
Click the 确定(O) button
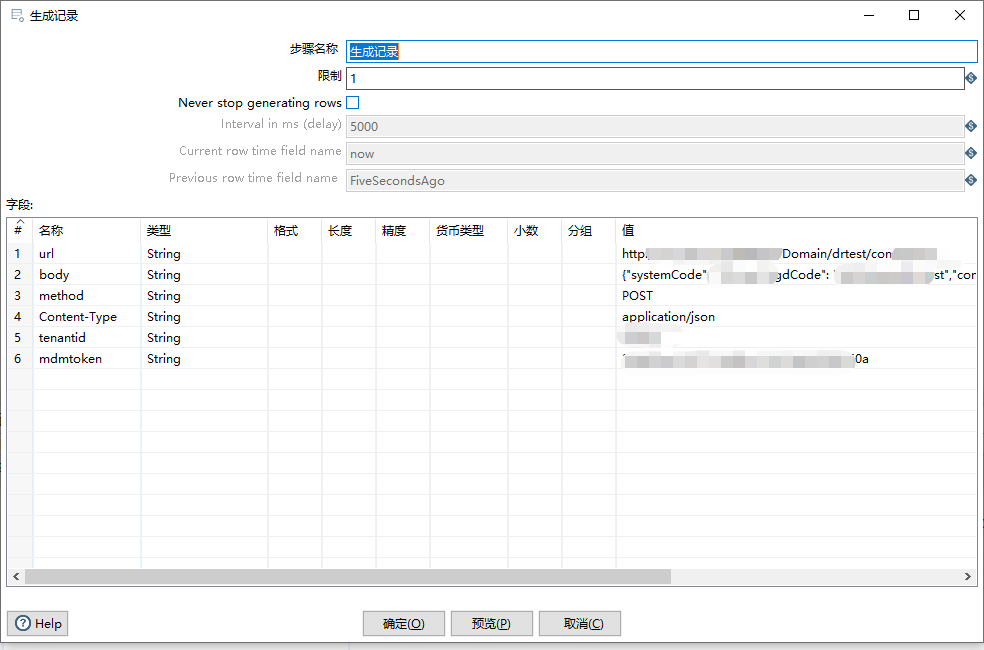pyautogui.click(x=403, y=623)
